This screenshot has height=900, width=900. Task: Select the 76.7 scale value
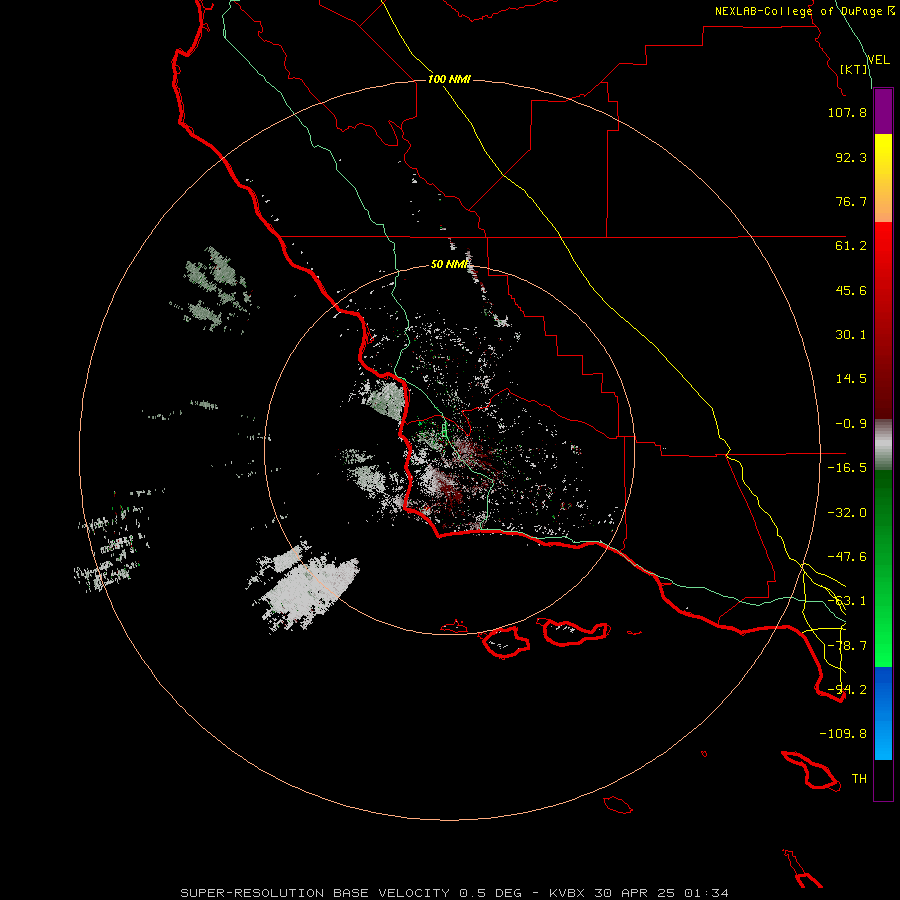tap(851, 201)
